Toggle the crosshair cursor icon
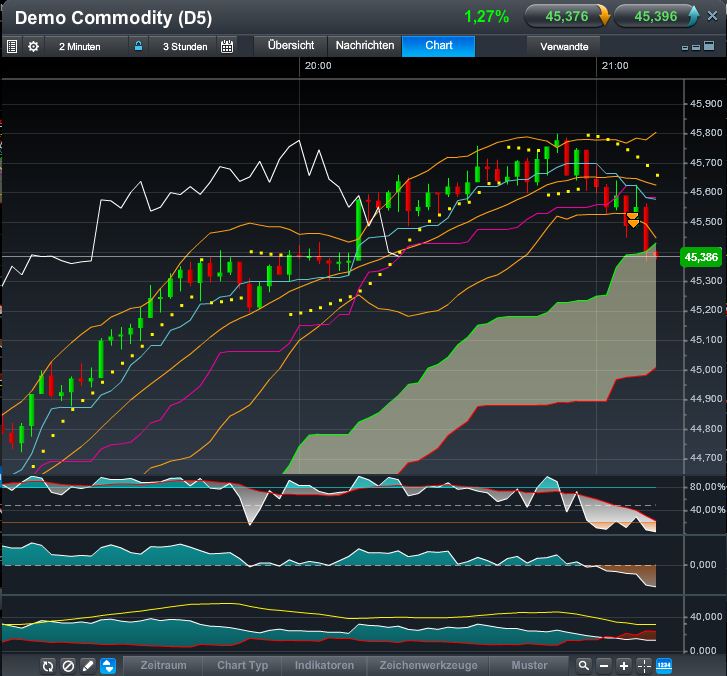 644,666
